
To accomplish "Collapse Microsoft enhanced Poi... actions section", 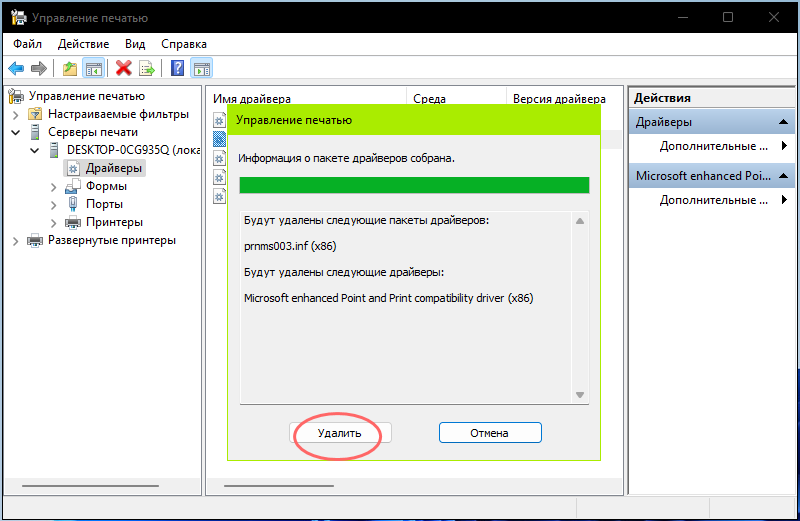I will pos(783,176).
